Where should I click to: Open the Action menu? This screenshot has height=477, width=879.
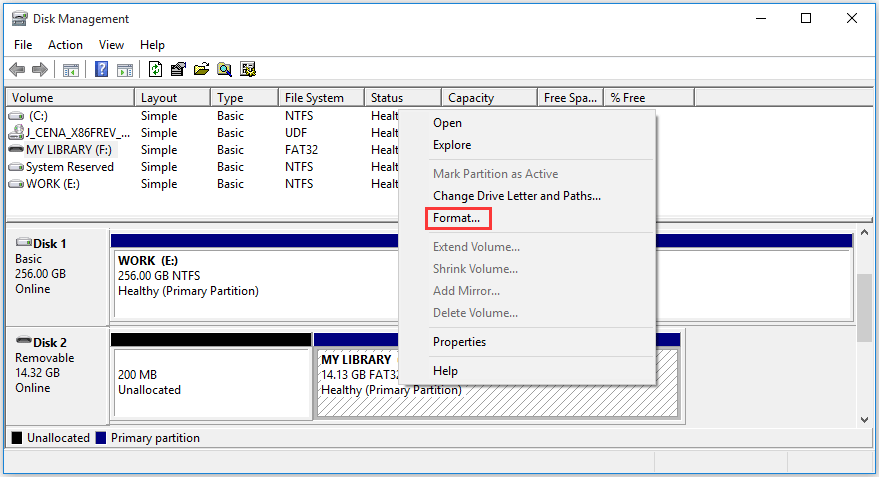click(65, 45)
